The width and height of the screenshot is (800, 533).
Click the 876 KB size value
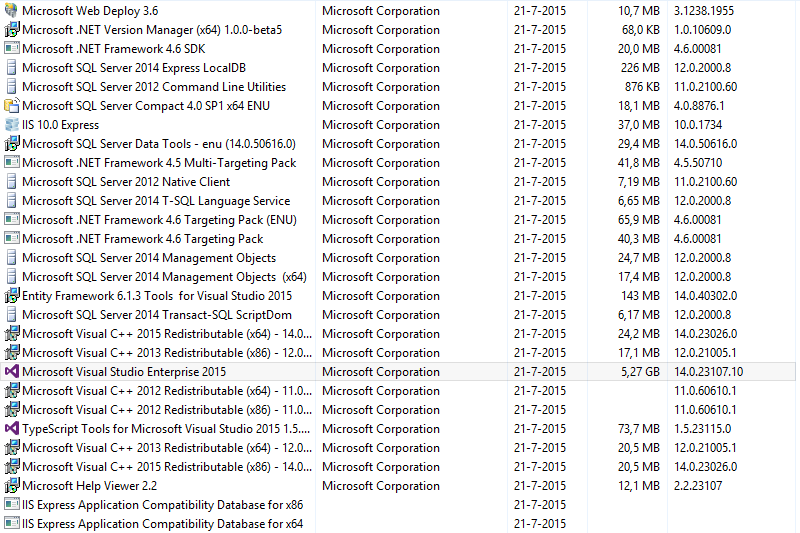(642, 87)
